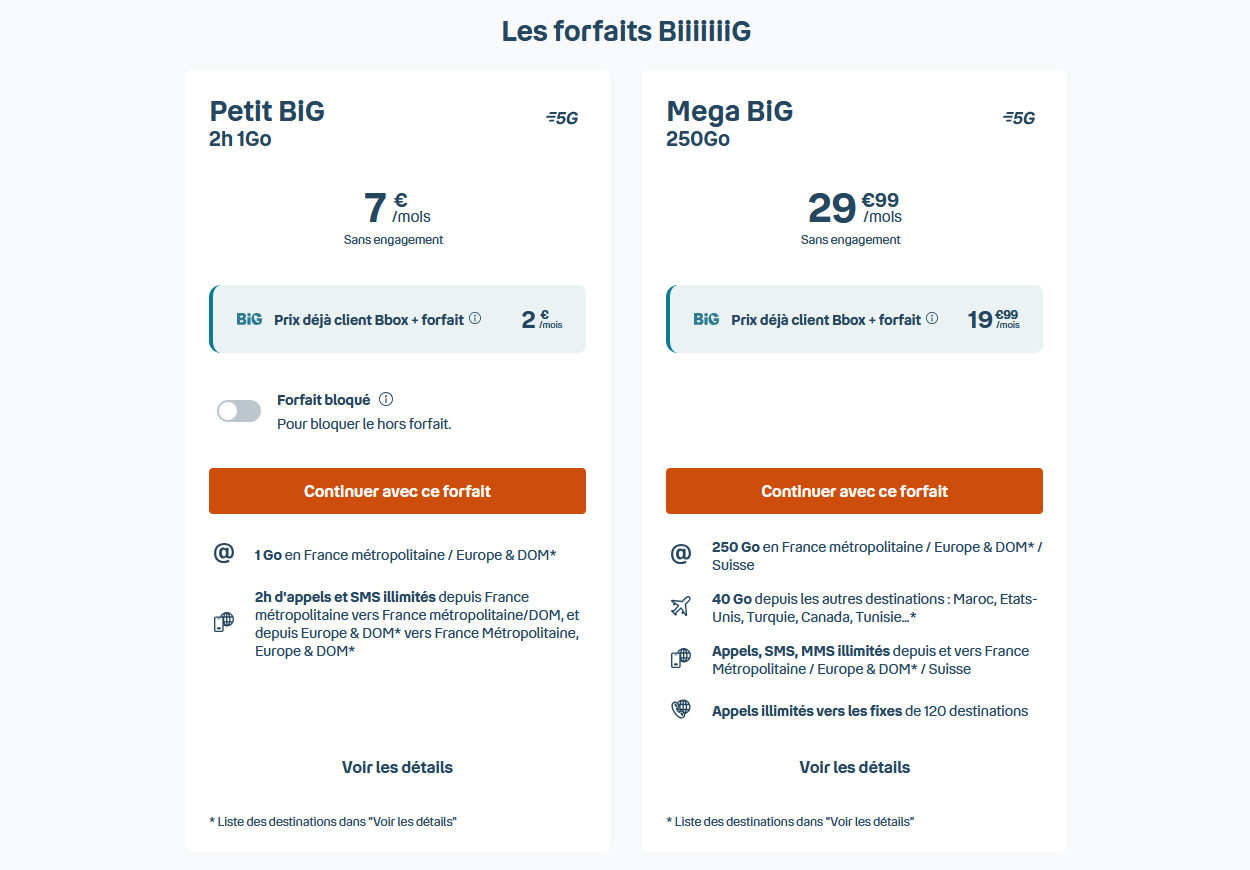Screen dimensions: 1250x870
Task: Click the globe-phone icon for fixed-line calls
Action: [x=681, y=710]
